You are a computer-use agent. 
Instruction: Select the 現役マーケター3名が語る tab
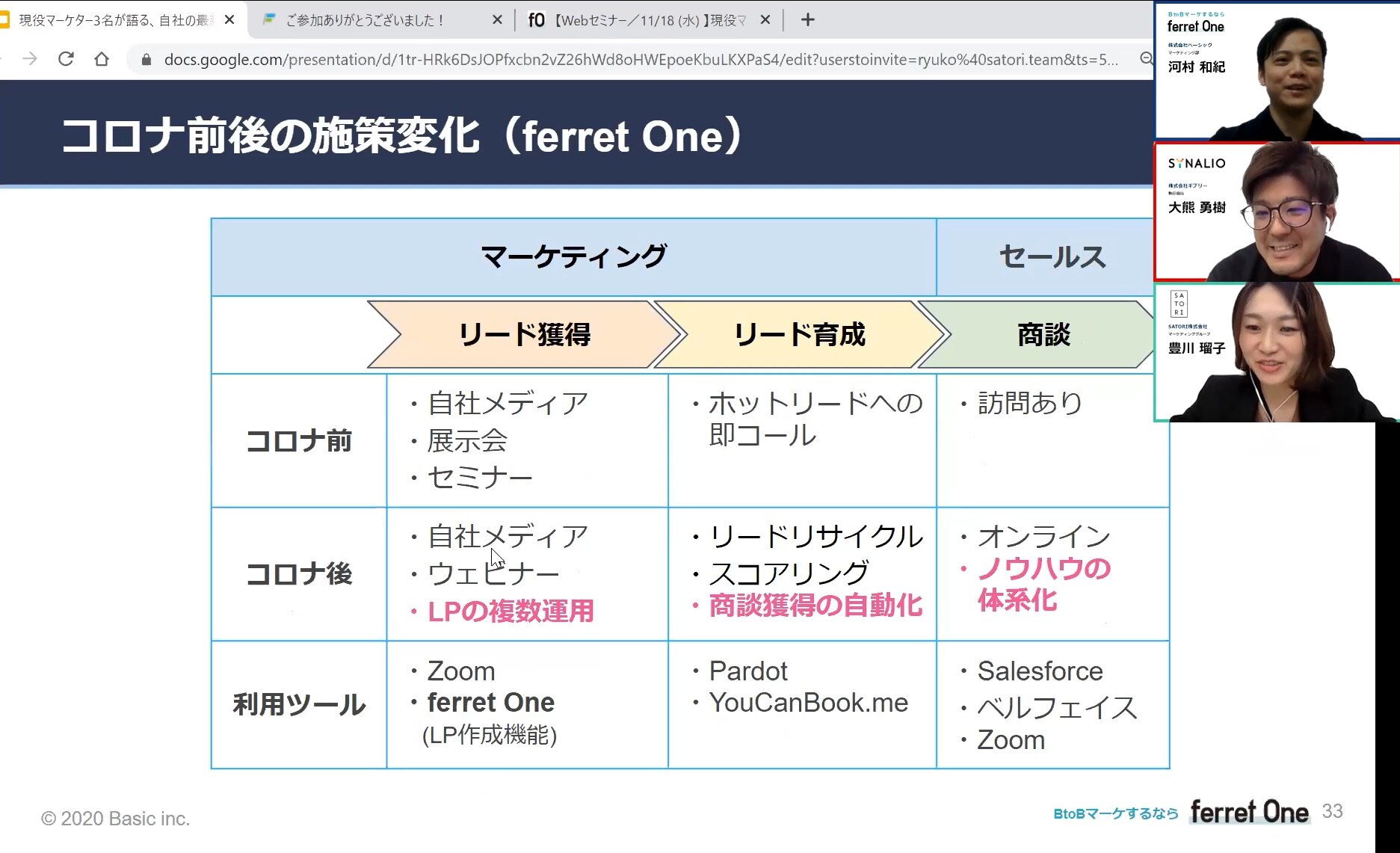coord(112,20)
